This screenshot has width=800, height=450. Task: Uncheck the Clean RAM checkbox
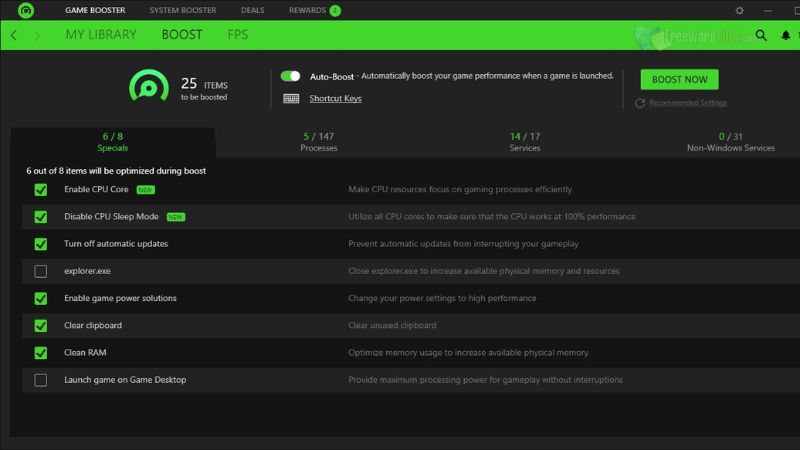point(41,352)
